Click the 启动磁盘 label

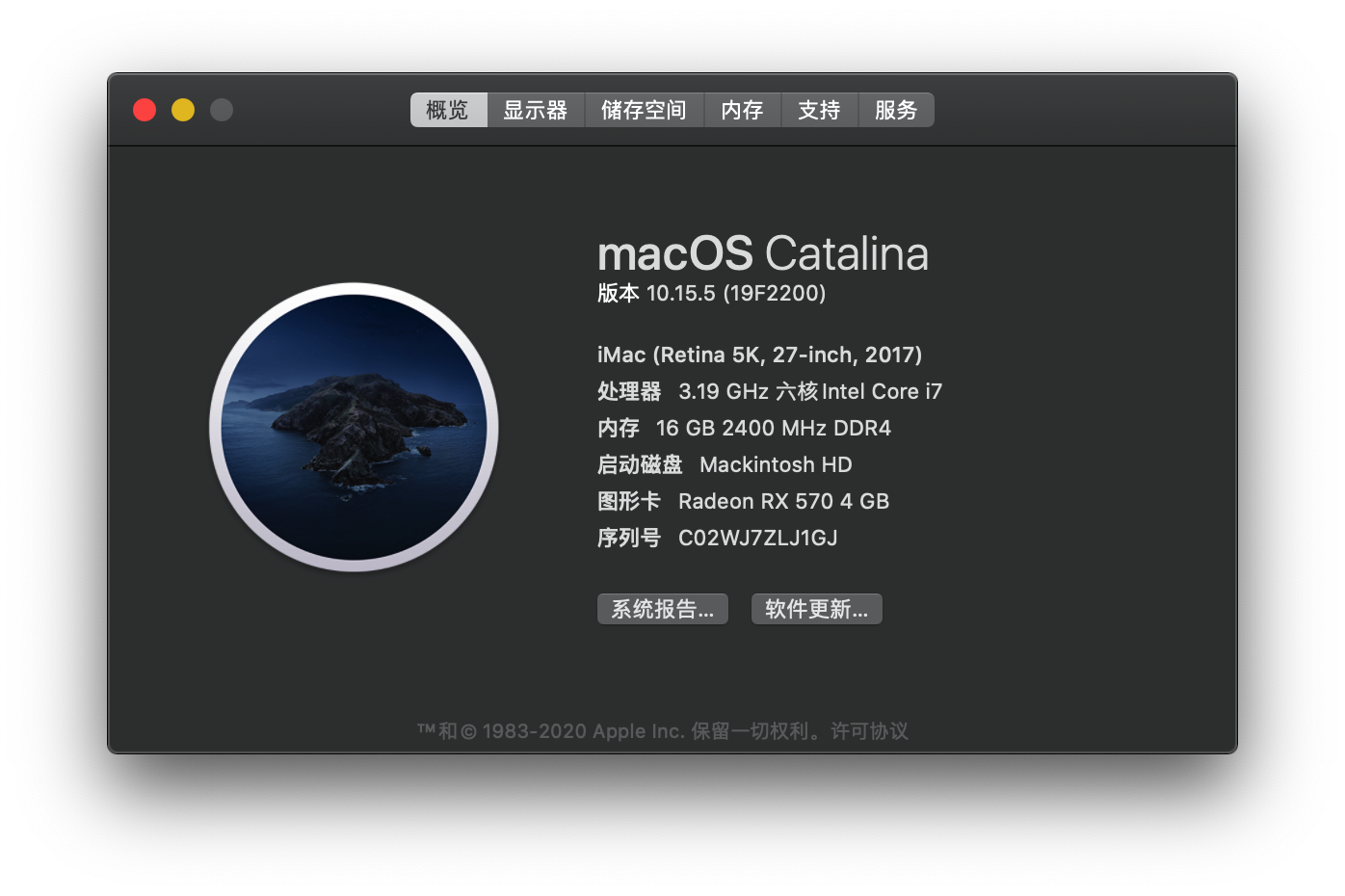pos(640,464)
